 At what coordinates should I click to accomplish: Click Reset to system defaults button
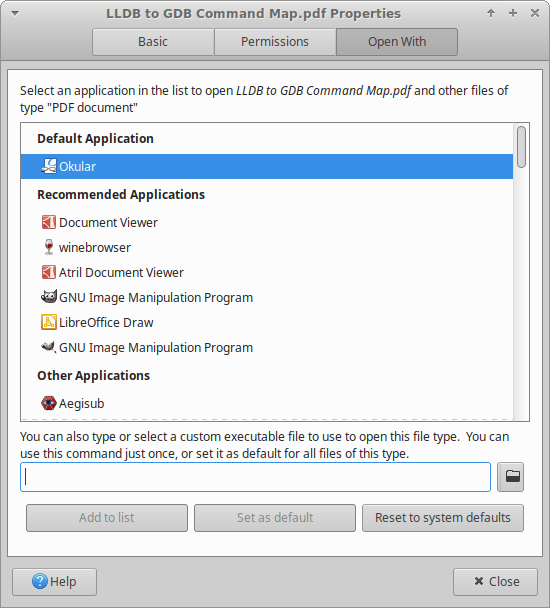(x=443, y=518)
